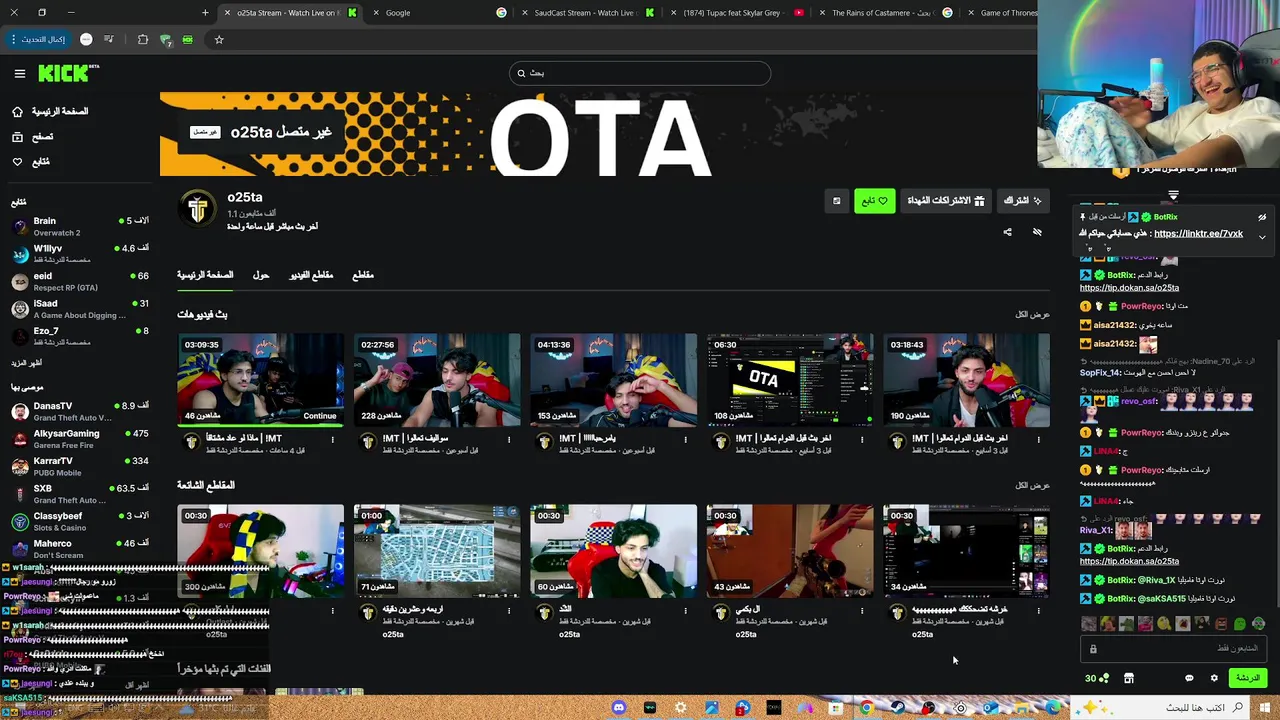The image size is (1280, 720).
Task: Open options dots for the 01:00 clip
Action: [x=509, y=610]
